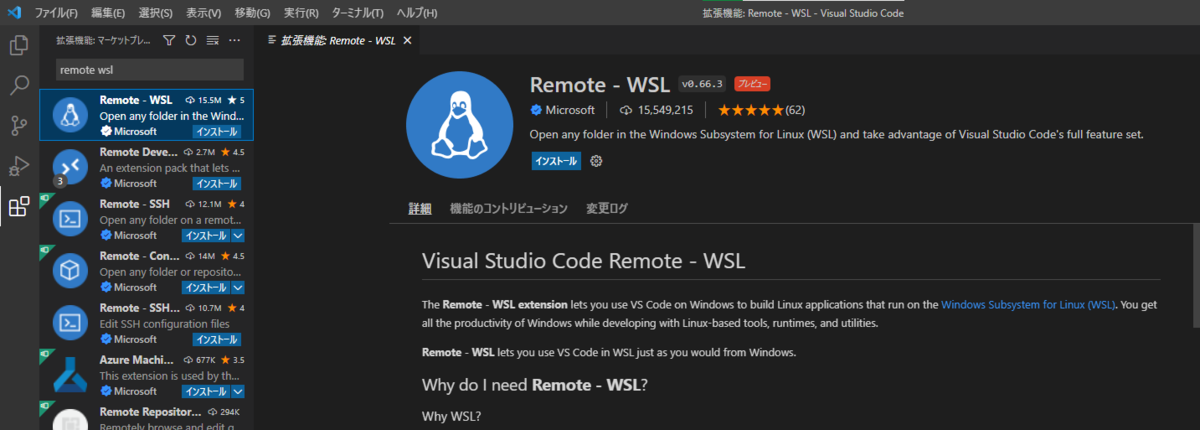Close the Remote - WSL extension tab
Image resolution: width=1200 pixels, height=430 pixels.
(x=407, y=40)
